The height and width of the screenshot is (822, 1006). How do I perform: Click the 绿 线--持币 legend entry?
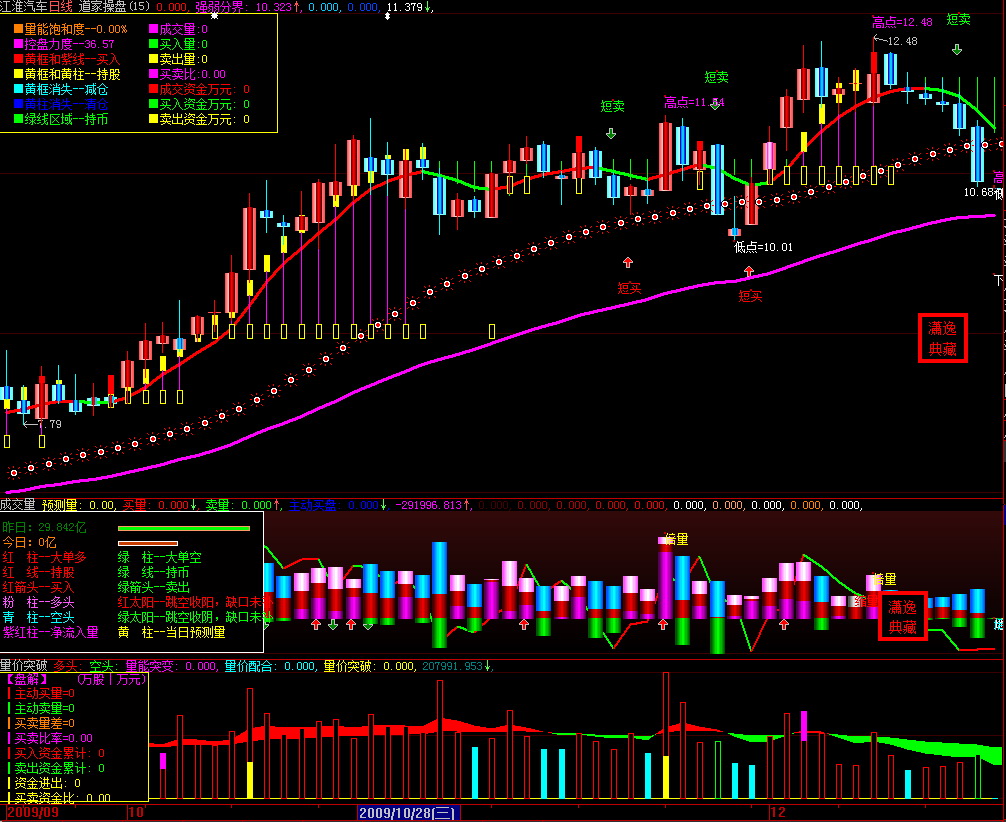(154, 572)
